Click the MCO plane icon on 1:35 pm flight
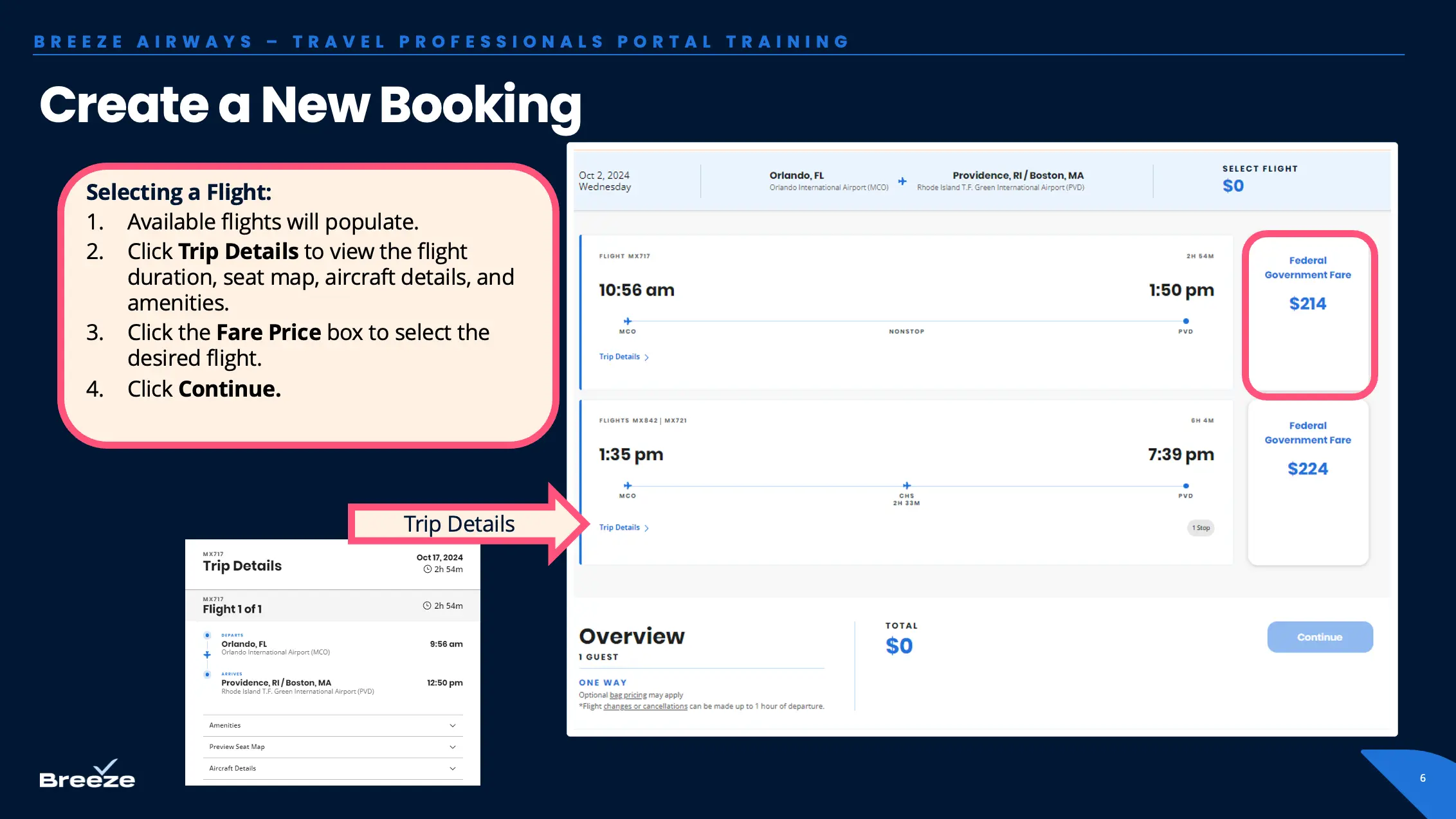Viewport: 1456px width, 819px height. [x=628, y=485]
